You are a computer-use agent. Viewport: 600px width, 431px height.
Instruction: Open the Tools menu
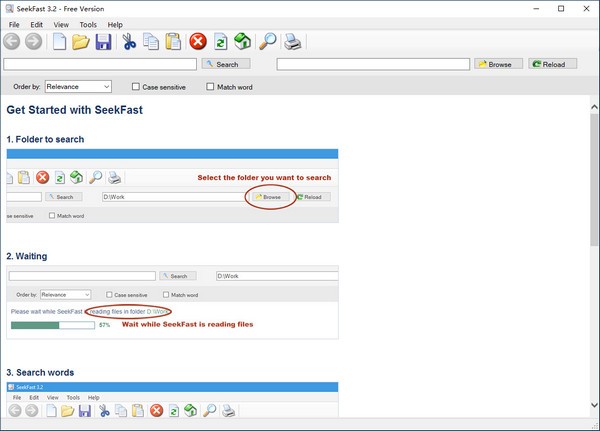pos(88,24)
